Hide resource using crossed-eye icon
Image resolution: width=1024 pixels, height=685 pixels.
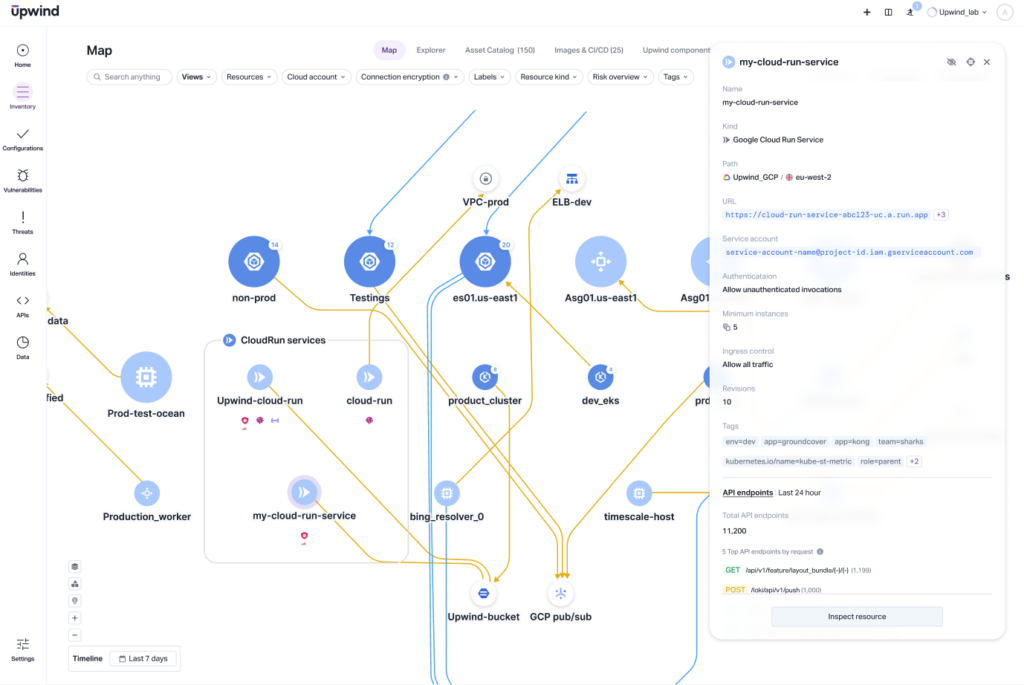click(952, 62)
